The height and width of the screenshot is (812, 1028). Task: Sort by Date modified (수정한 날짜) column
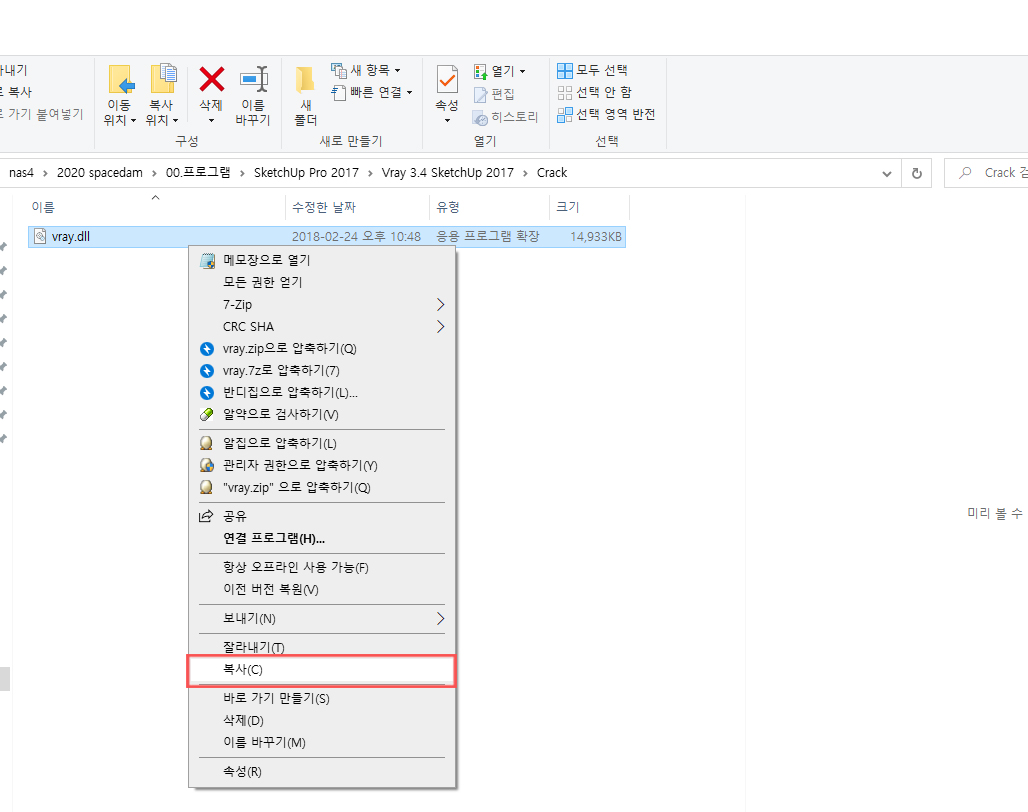(357, 207)
